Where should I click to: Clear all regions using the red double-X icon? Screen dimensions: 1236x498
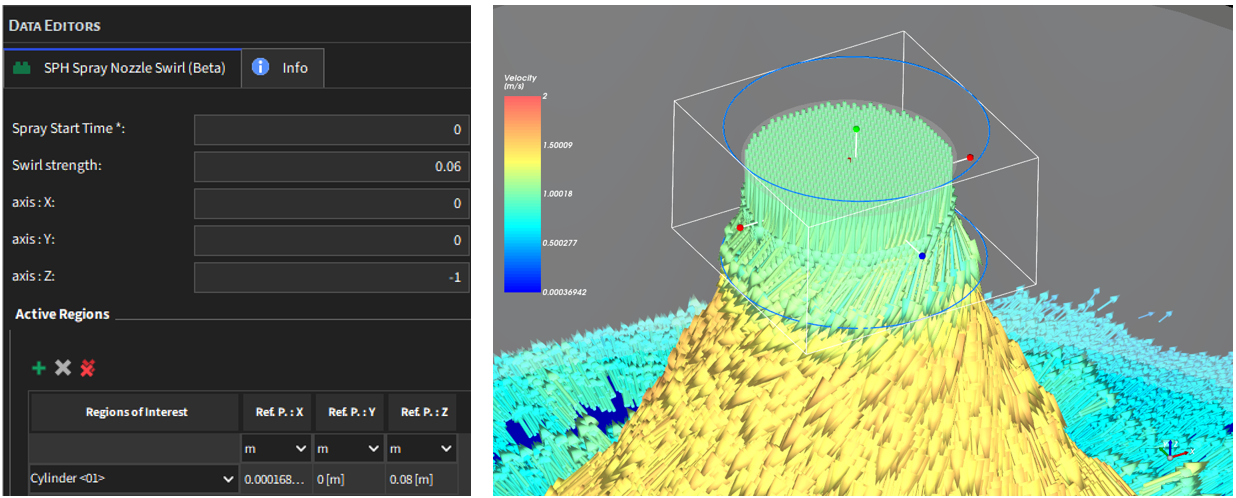[x=88, y=368]
